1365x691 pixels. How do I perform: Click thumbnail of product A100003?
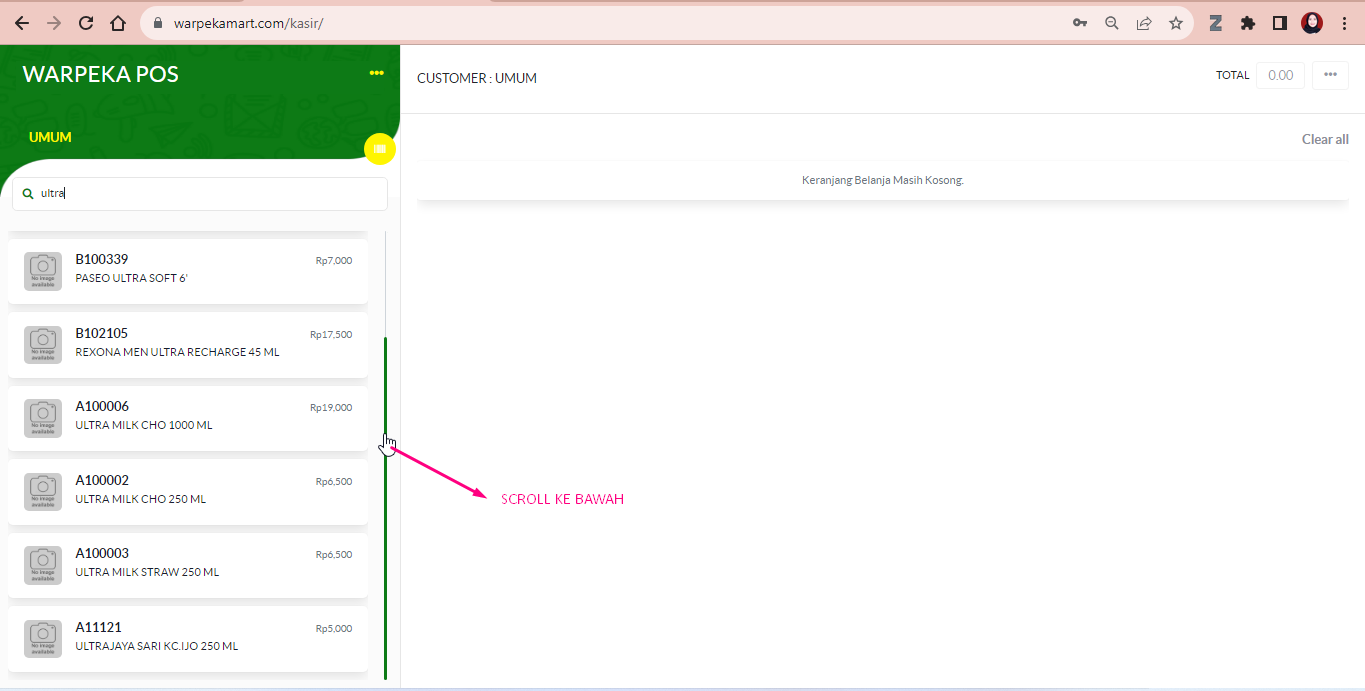click(43, 565)
